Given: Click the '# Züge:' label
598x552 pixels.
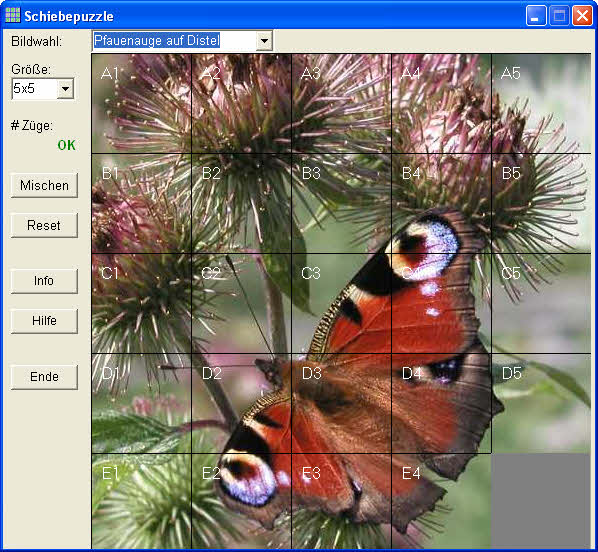Looking at the screenshot, I should tap(32, 126).
